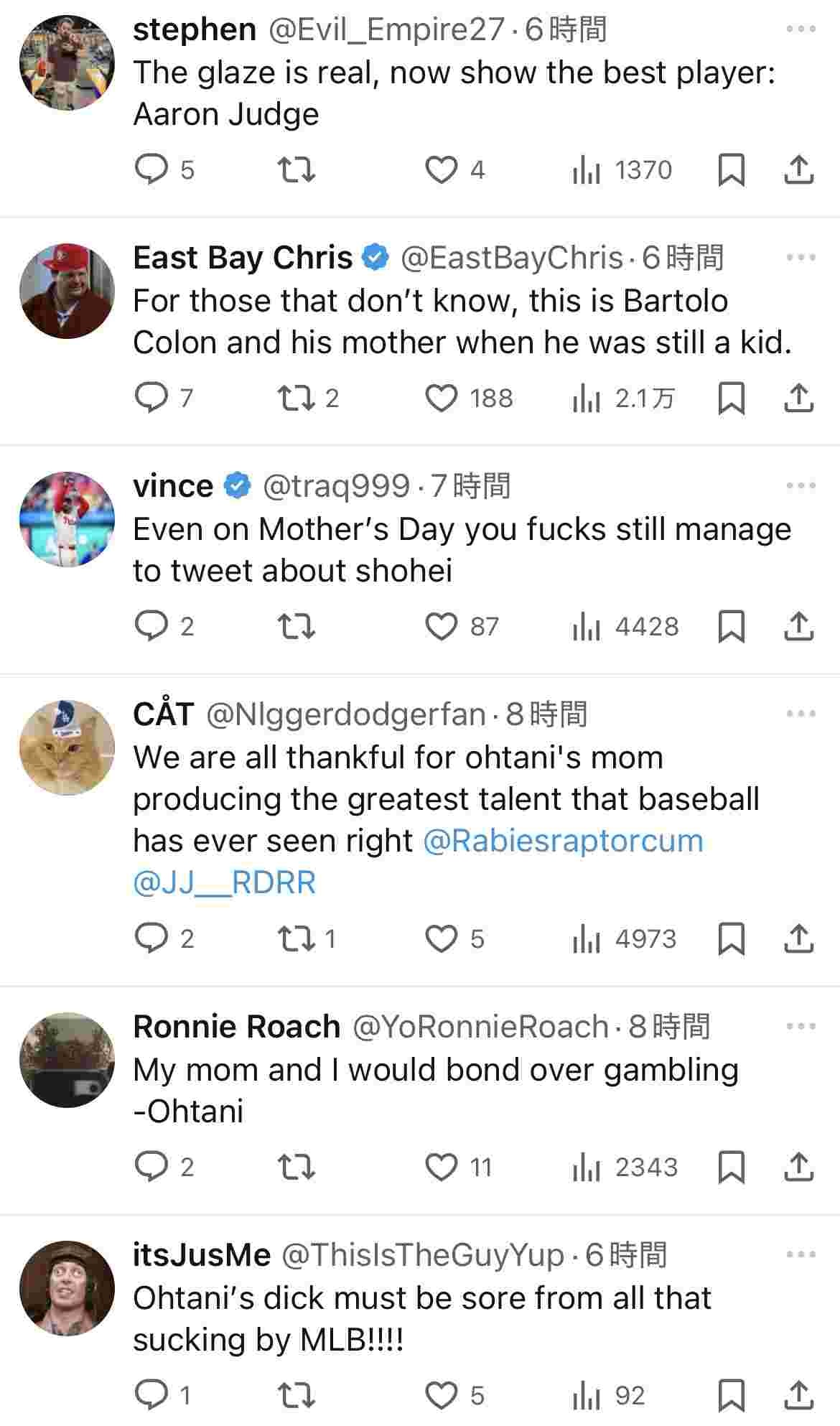Open East Bay Chris's profile picture

click(x=67, y=291)
